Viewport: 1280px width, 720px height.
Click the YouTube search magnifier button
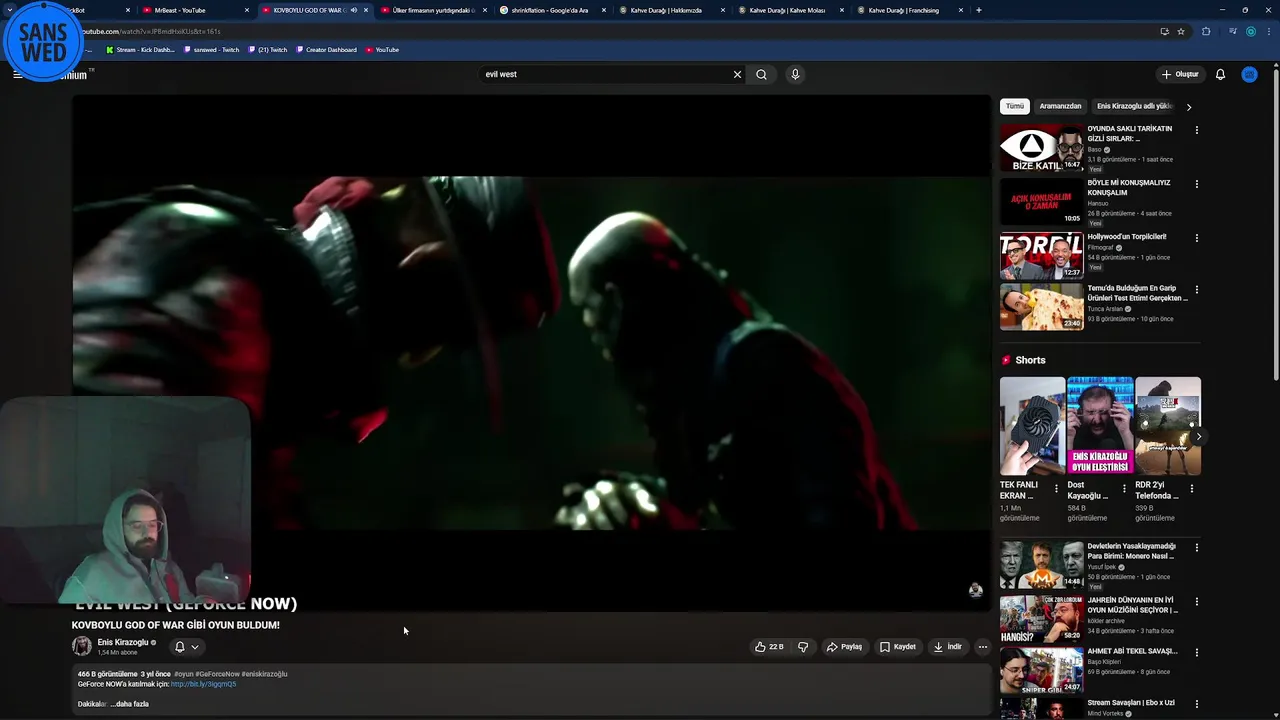click(x=761, y=74)
